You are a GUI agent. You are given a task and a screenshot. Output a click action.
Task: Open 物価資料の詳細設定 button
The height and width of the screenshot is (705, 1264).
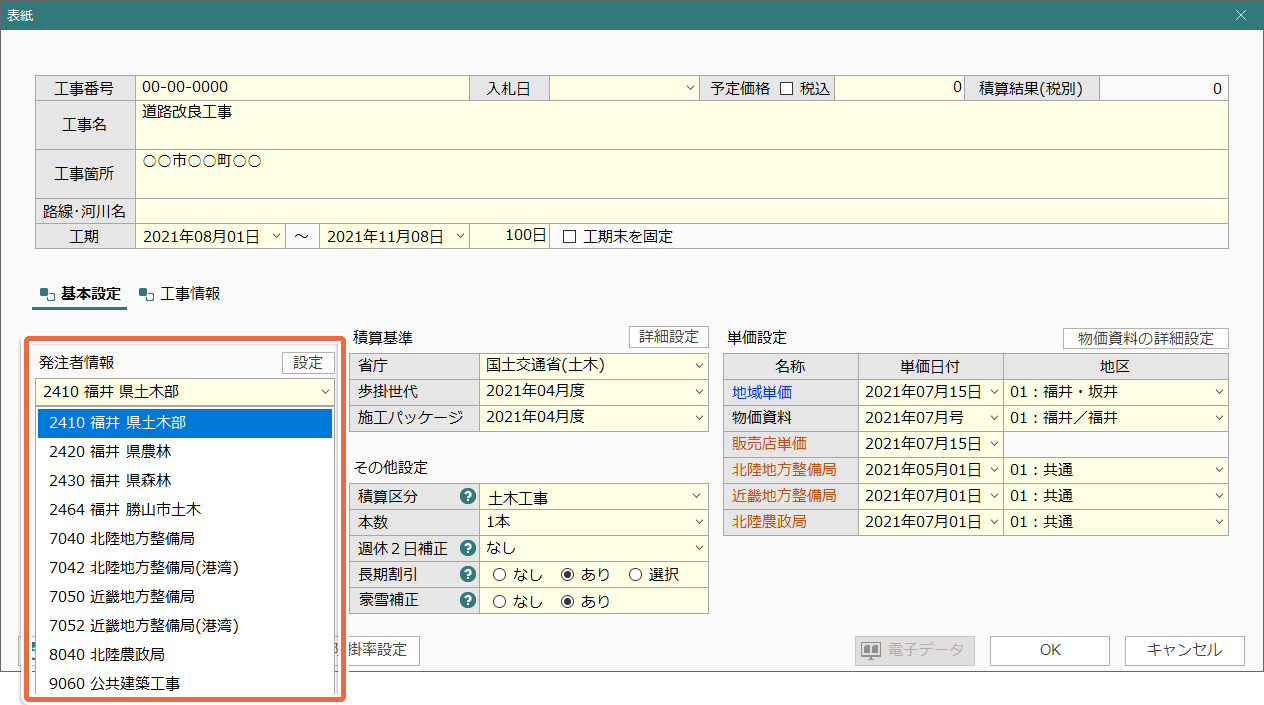(x=1145, y=338)
